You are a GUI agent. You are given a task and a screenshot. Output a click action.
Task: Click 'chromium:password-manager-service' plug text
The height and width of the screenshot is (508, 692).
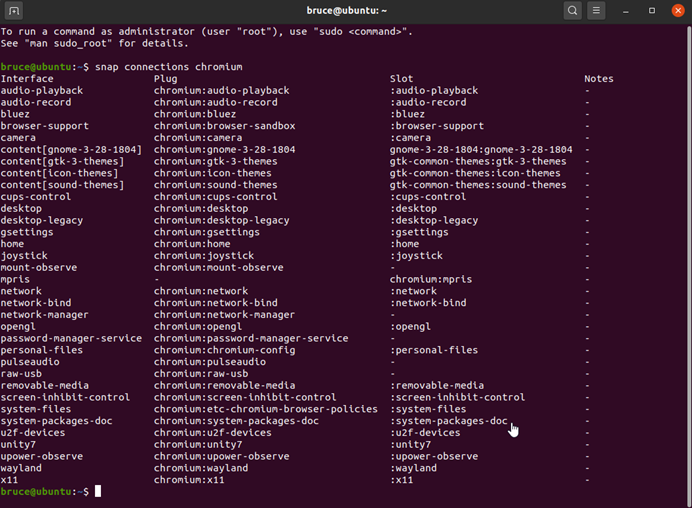(x=251, y=338)
